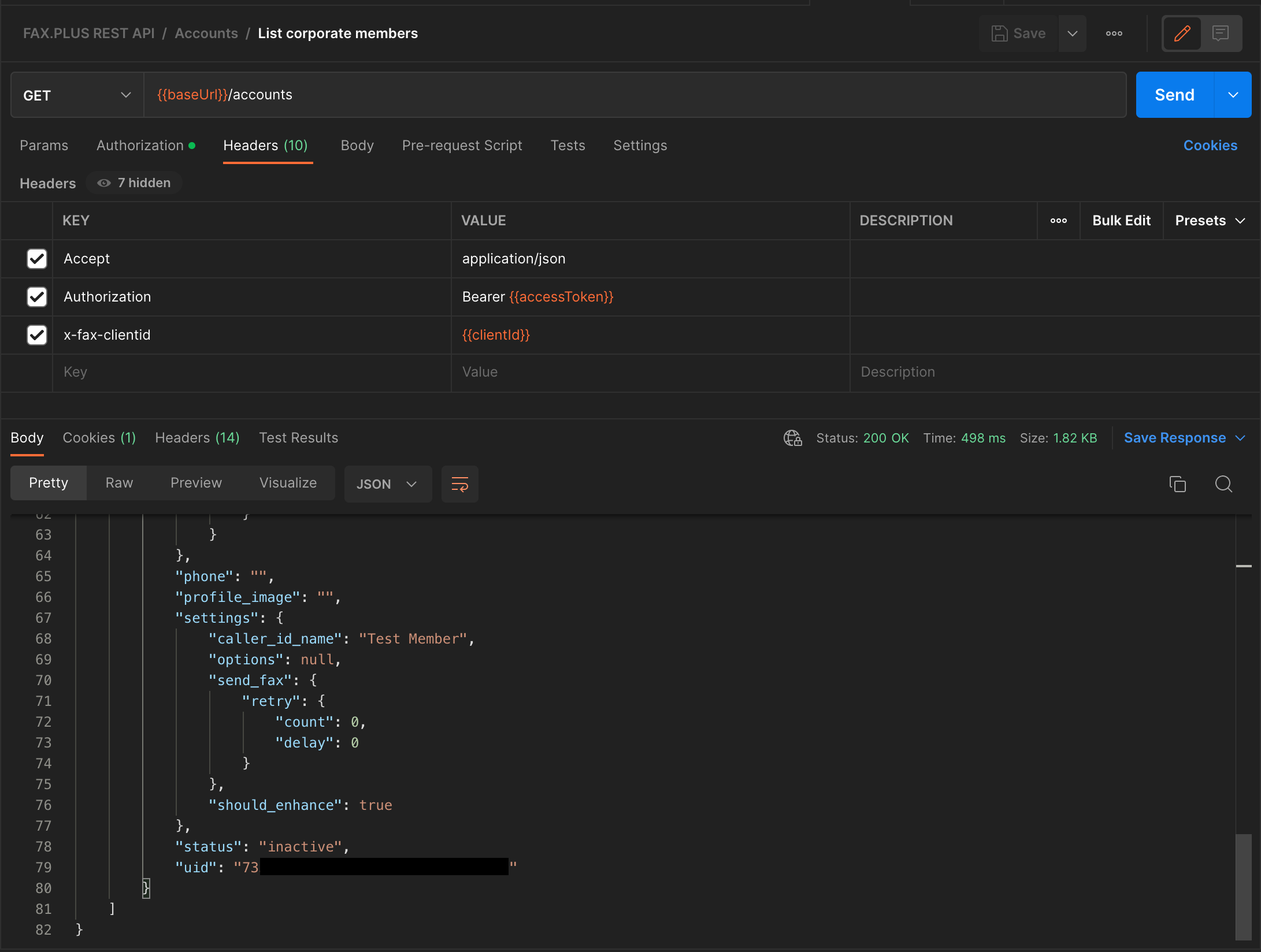Select the Pre-request Script tab
Image resolution: width=1261 pixels, height=952 pixels.
pyautogui.click(x=461, y=145)
